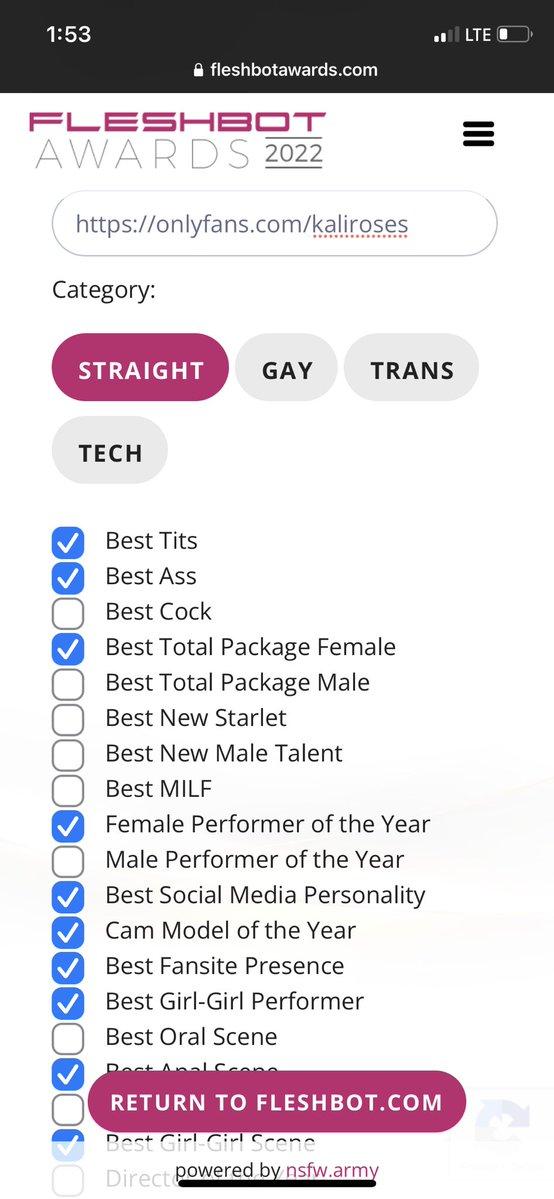Click the Return to Fleshbot.com button
Screen dimensions: 554x1199
click(x=276, y=1102)
